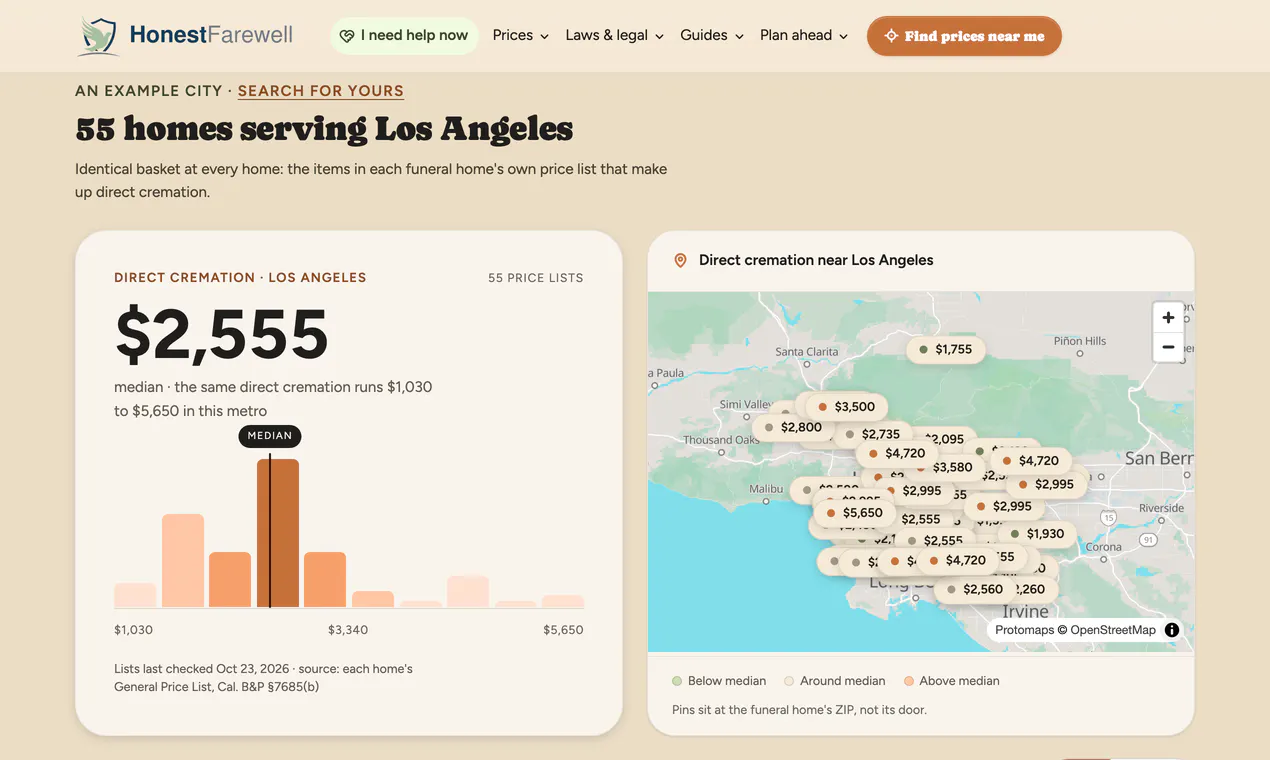Select the $5,650 pin on the map

pyautogui.click(x=855, y=513)
